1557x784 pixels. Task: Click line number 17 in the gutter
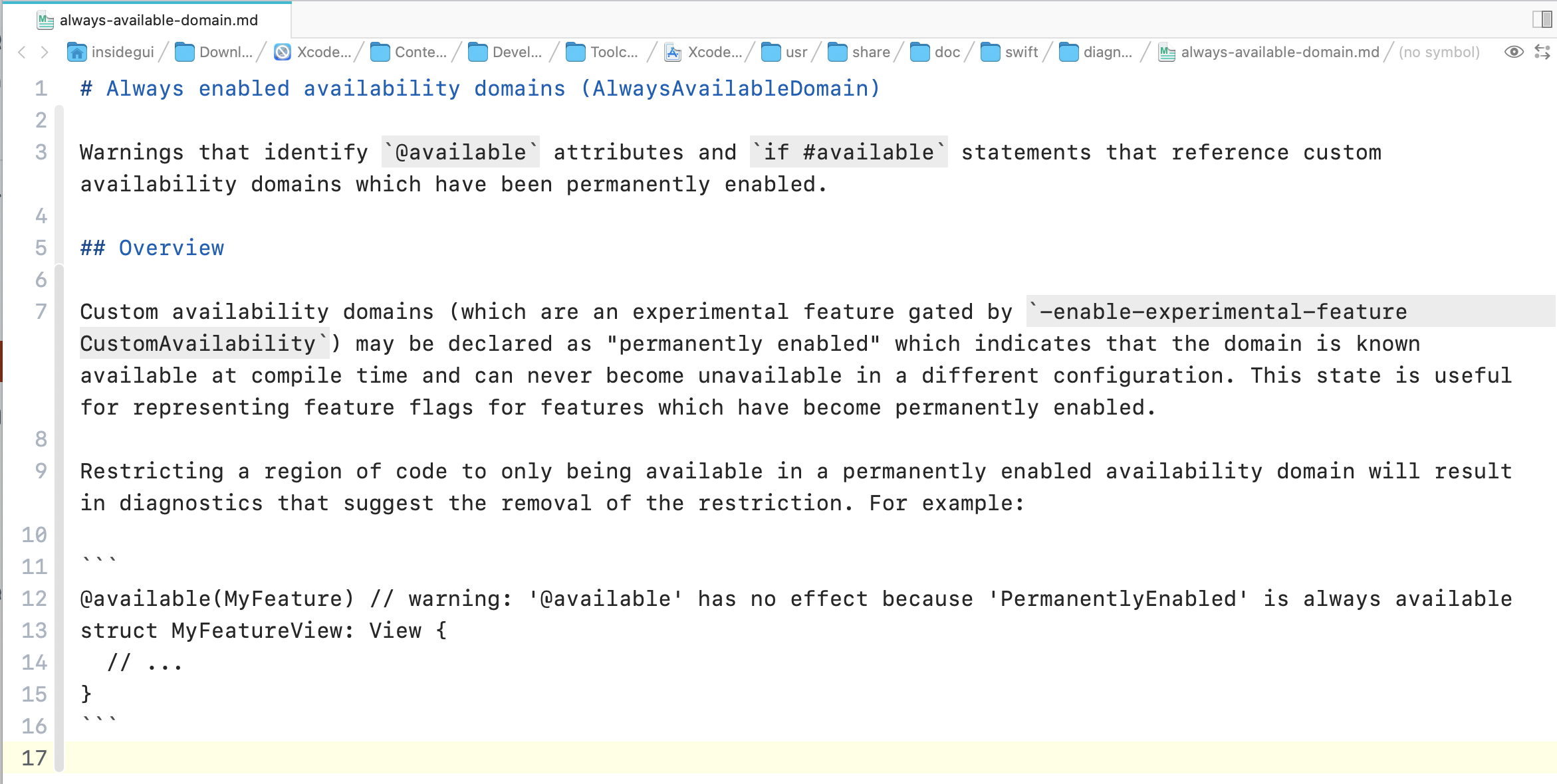click(35, 758)
